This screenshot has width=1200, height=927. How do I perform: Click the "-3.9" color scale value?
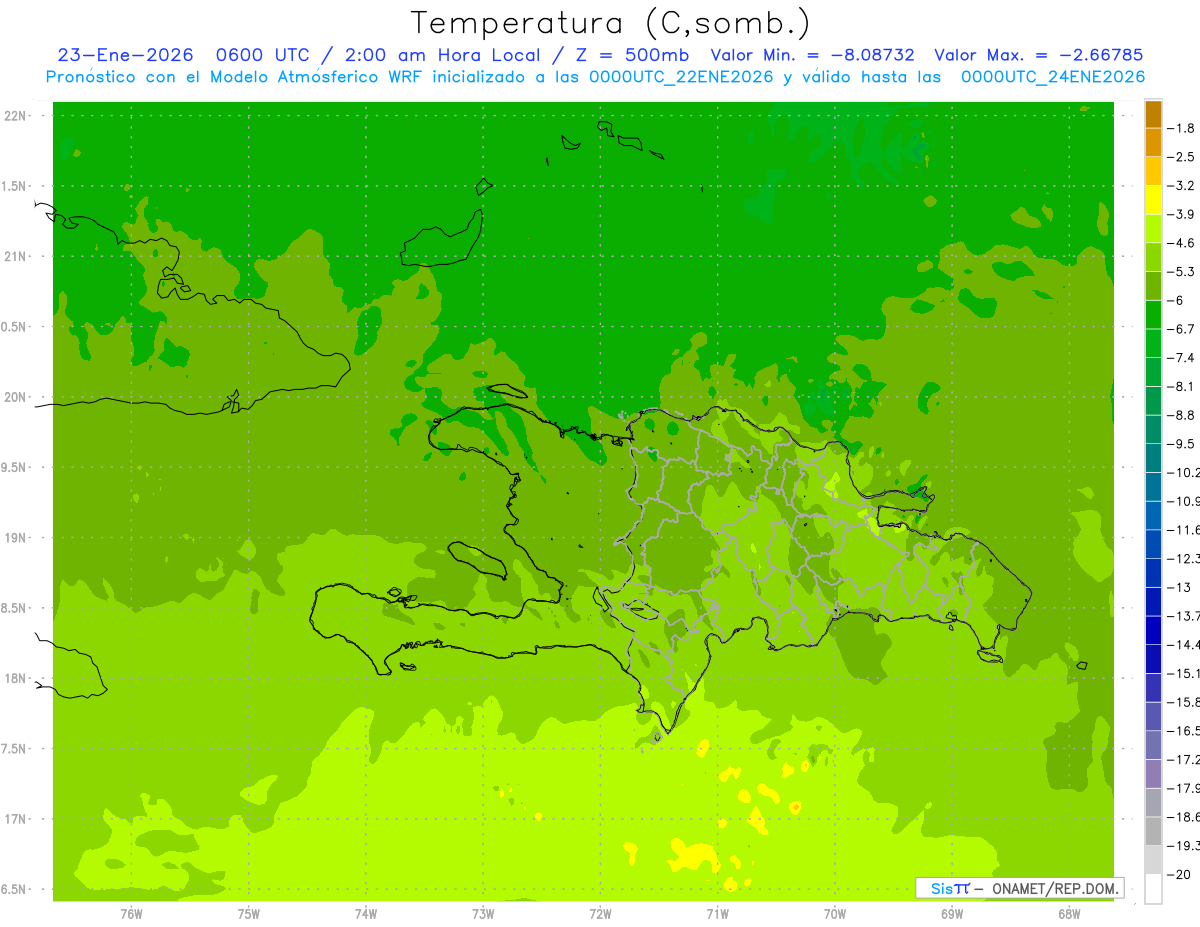coord(1183,214)
